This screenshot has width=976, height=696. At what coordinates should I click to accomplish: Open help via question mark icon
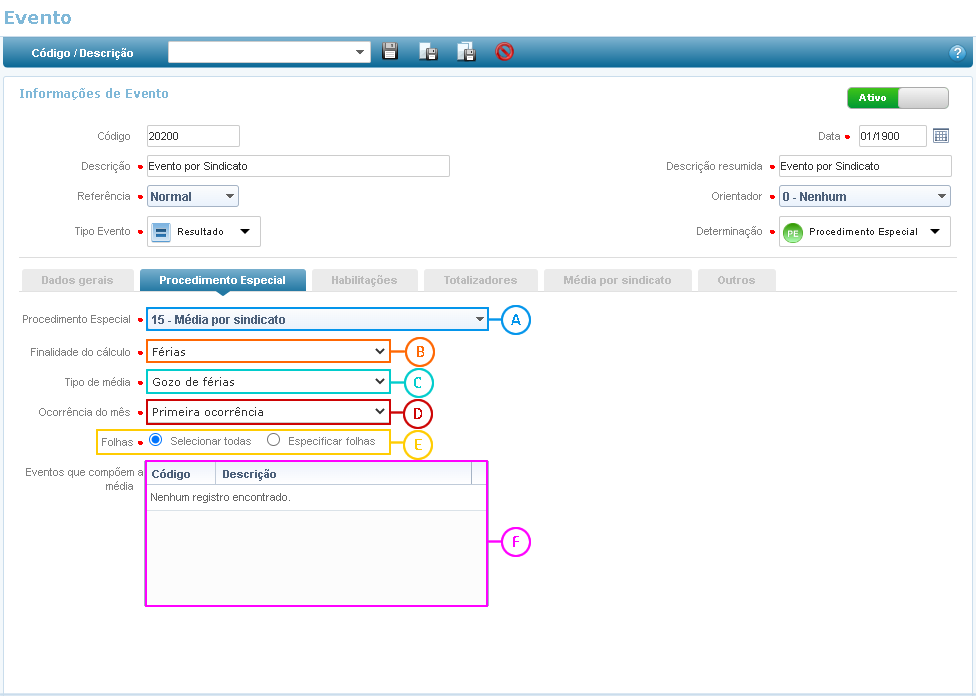pyautogui.click(x=956, y=53)
